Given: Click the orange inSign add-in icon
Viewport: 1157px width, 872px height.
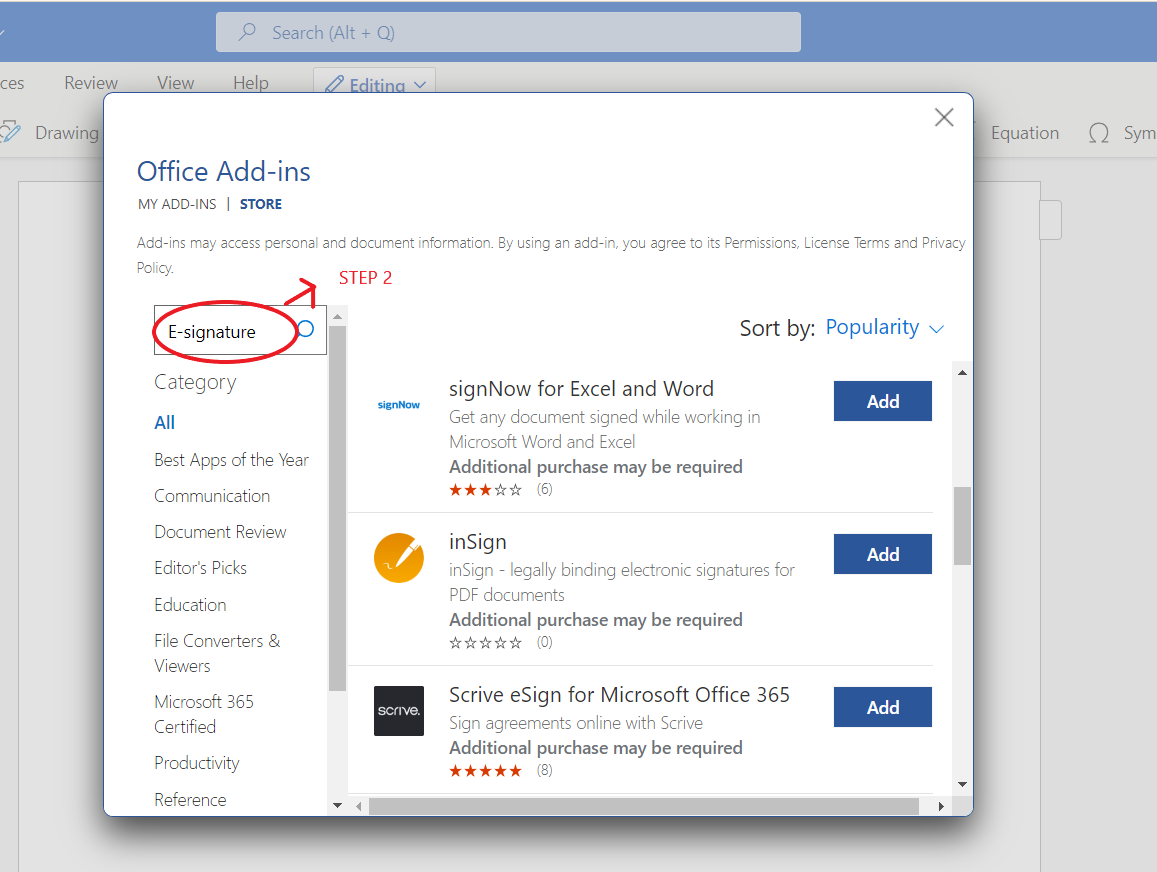Looking at the screenshot, I should [398, 558].
